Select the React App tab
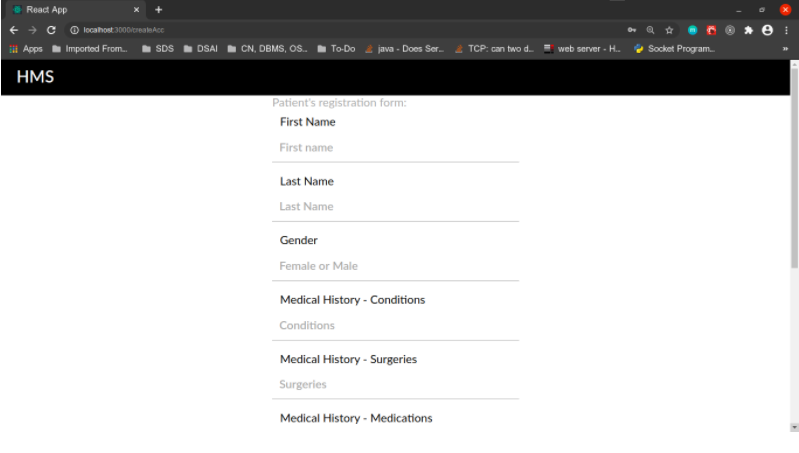This screenshot has width=799, height=453. pyautogui.click(x=76, y=10)
